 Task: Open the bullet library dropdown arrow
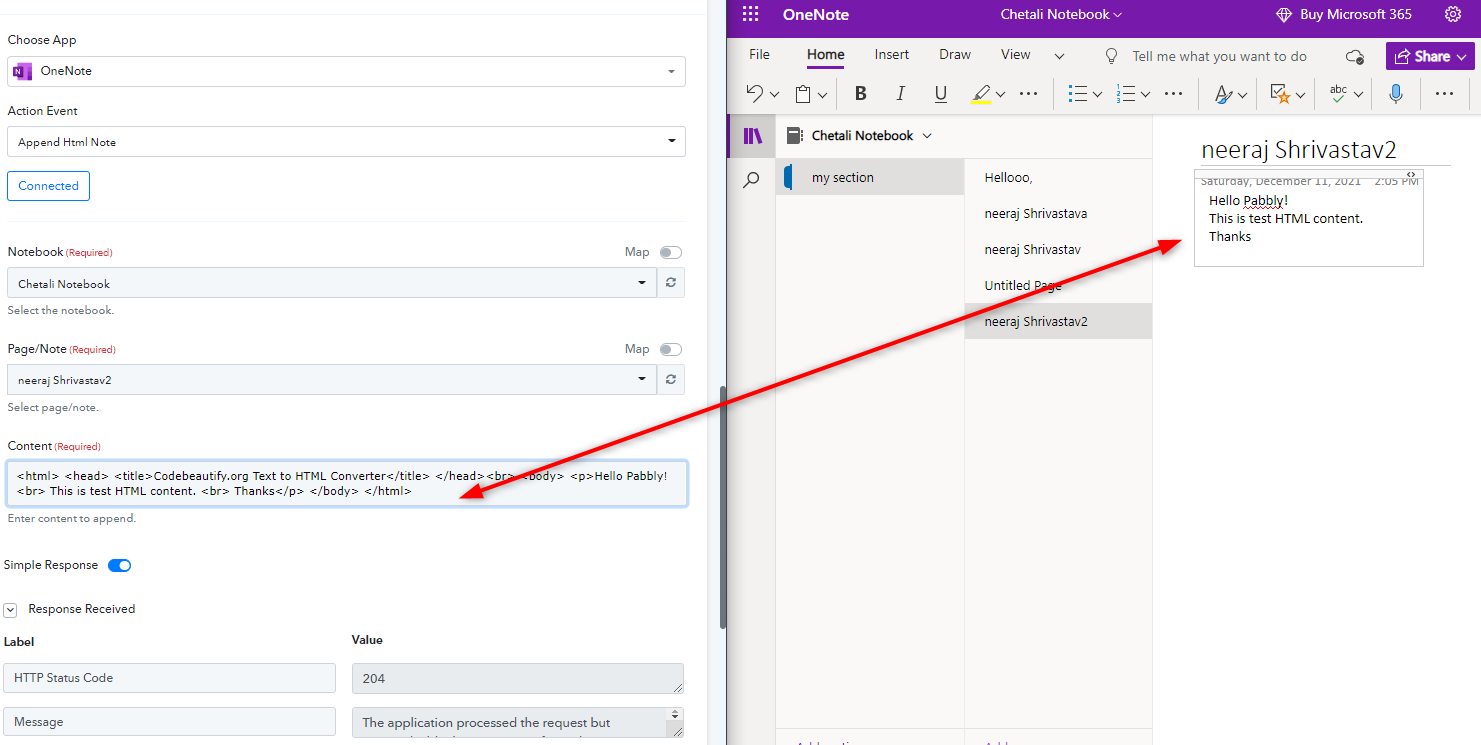(1097, 95)
